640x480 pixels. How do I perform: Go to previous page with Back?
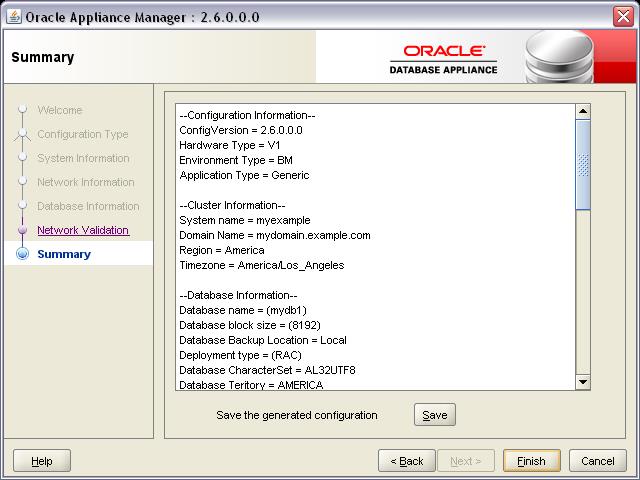(x=407, y=461)
